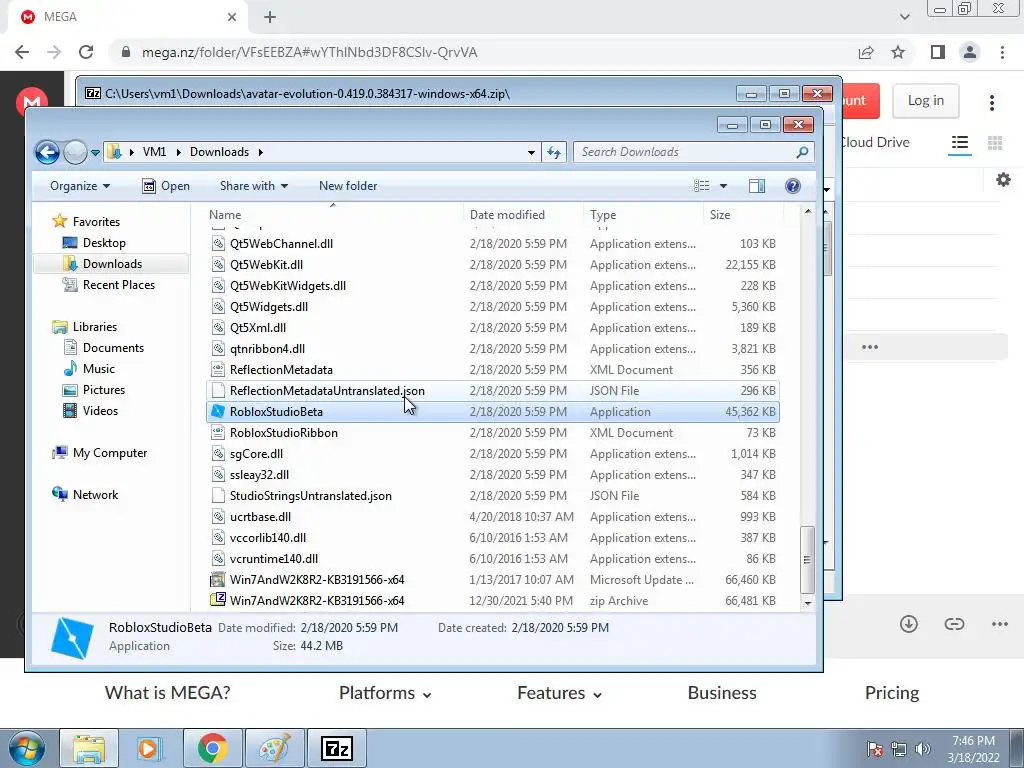
Task: Select StudioStringsUntranslated.json file
Action: (492, 496)
